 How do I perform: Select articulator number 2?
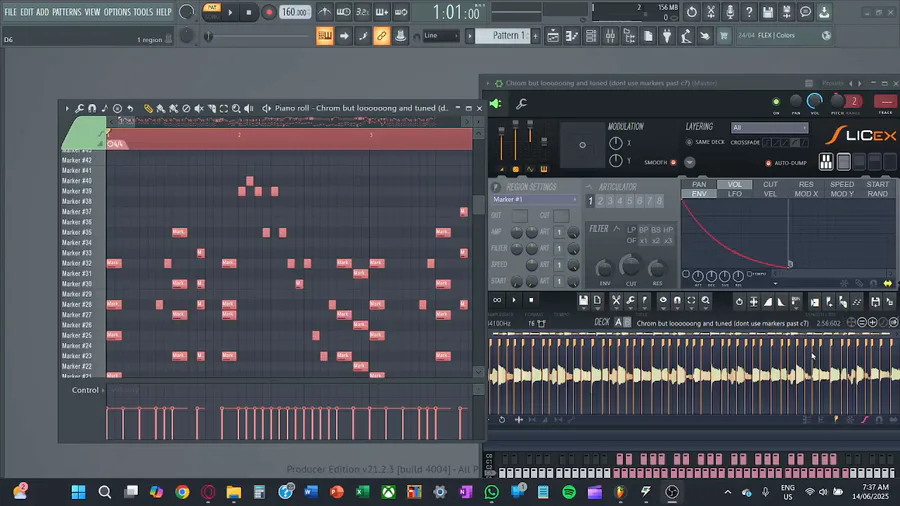point(600,201)
